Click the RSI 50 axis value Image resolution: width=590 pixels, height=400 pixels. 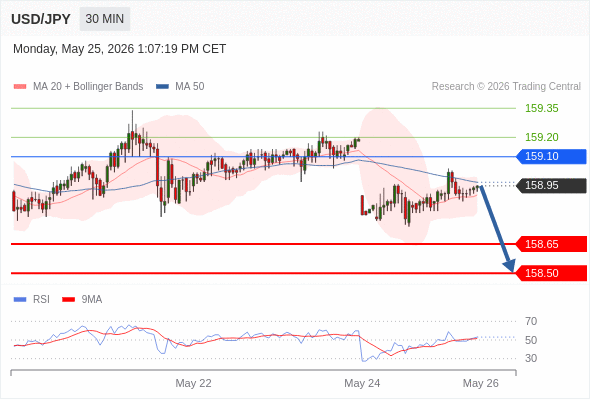(x=531, y=340)
